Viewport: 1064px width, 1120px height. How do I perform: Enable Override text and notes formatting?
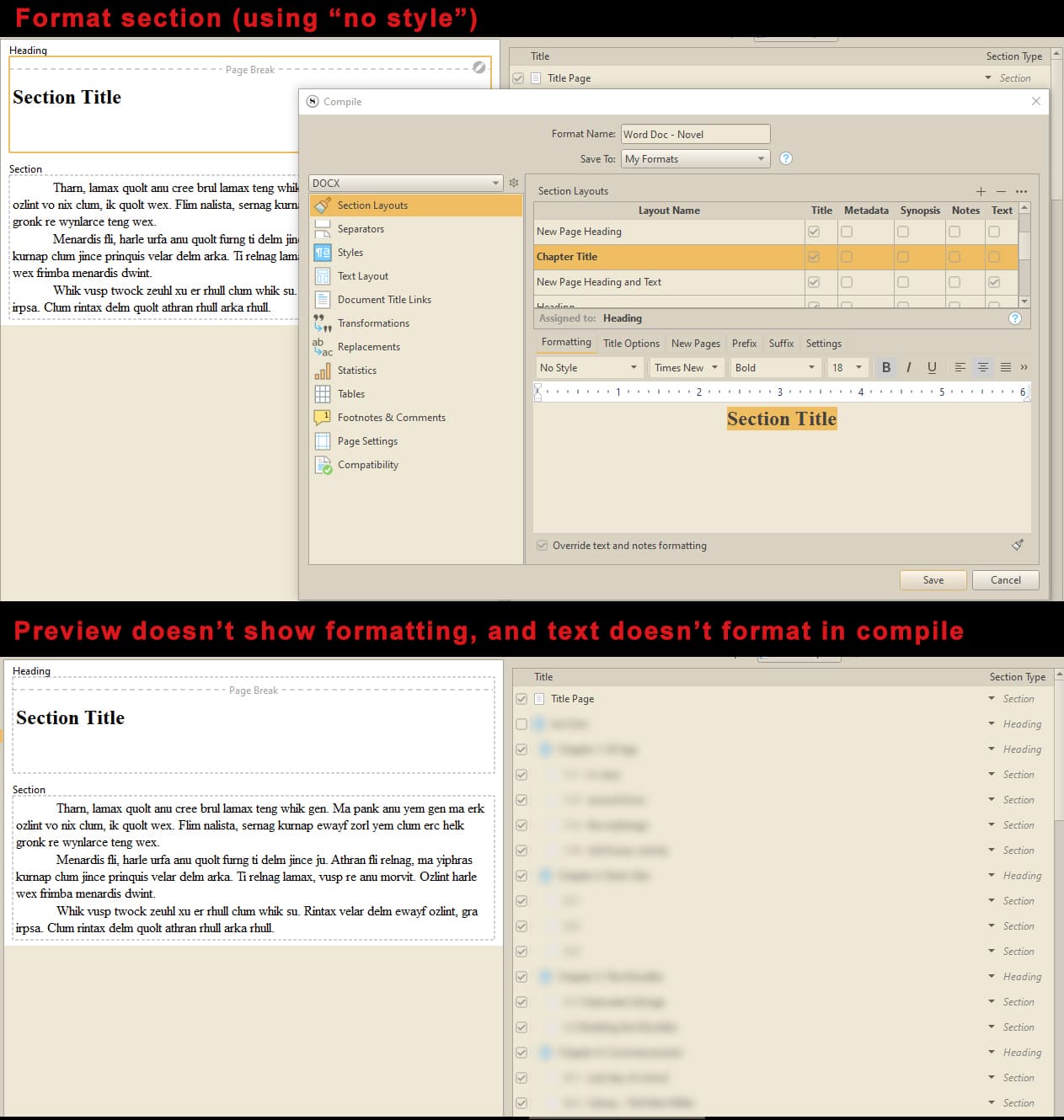[x=543, y=546]
